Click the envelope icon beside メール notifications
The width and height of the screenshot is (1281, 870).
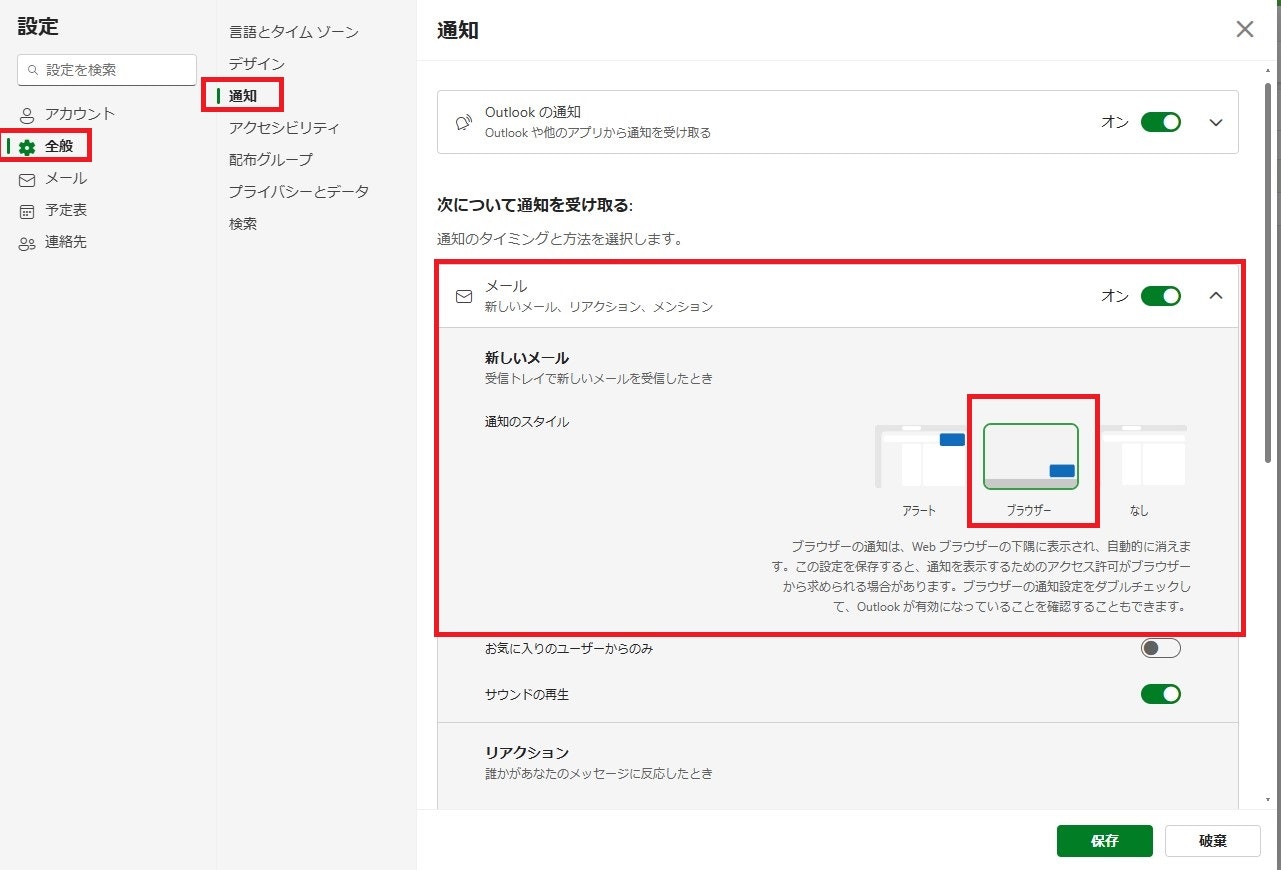point(463,296)
